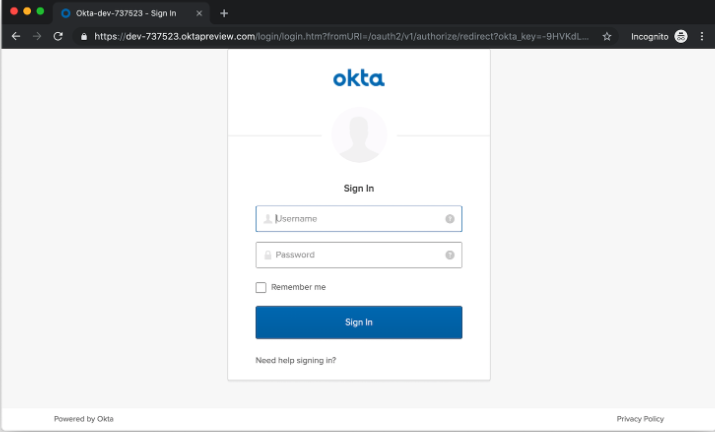This screenshot has height=432, width=715.
Task: Open Chrome three-dot menu
Action: (x=702, y=36)
